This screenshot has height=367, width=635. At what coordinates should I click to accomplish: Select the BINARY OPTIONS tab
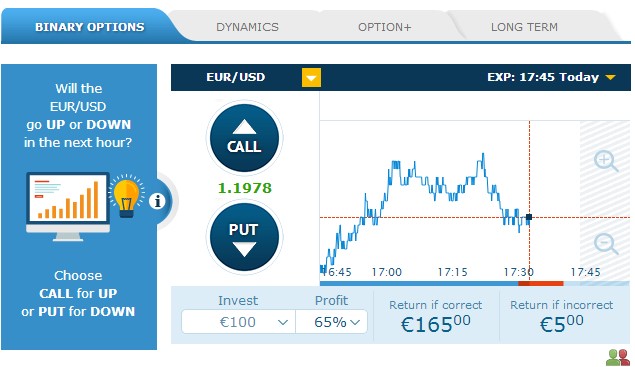pyautogui.click(x=89, y=27)
